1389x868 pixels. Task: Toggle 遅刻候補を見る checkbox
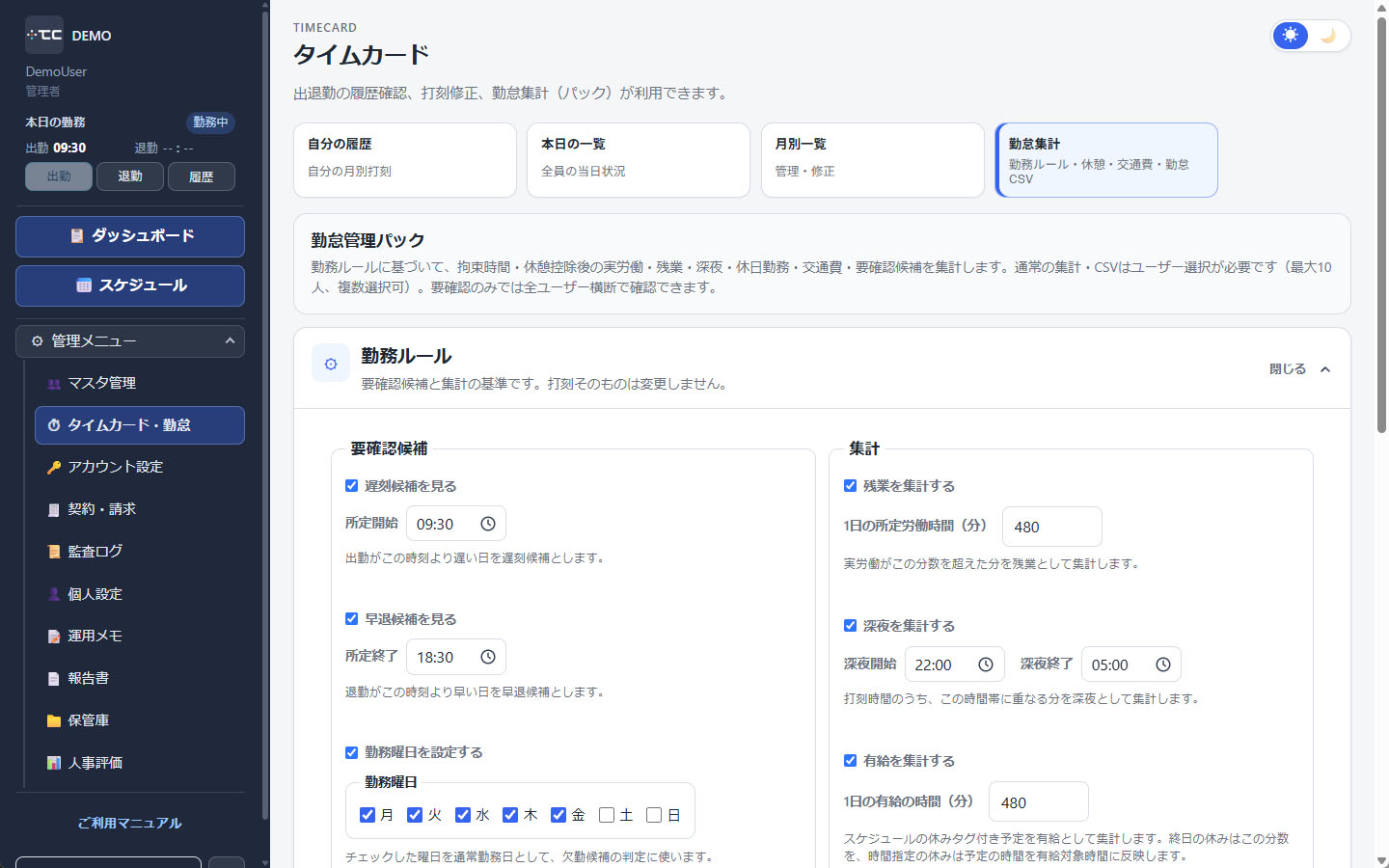coord(352,486)
